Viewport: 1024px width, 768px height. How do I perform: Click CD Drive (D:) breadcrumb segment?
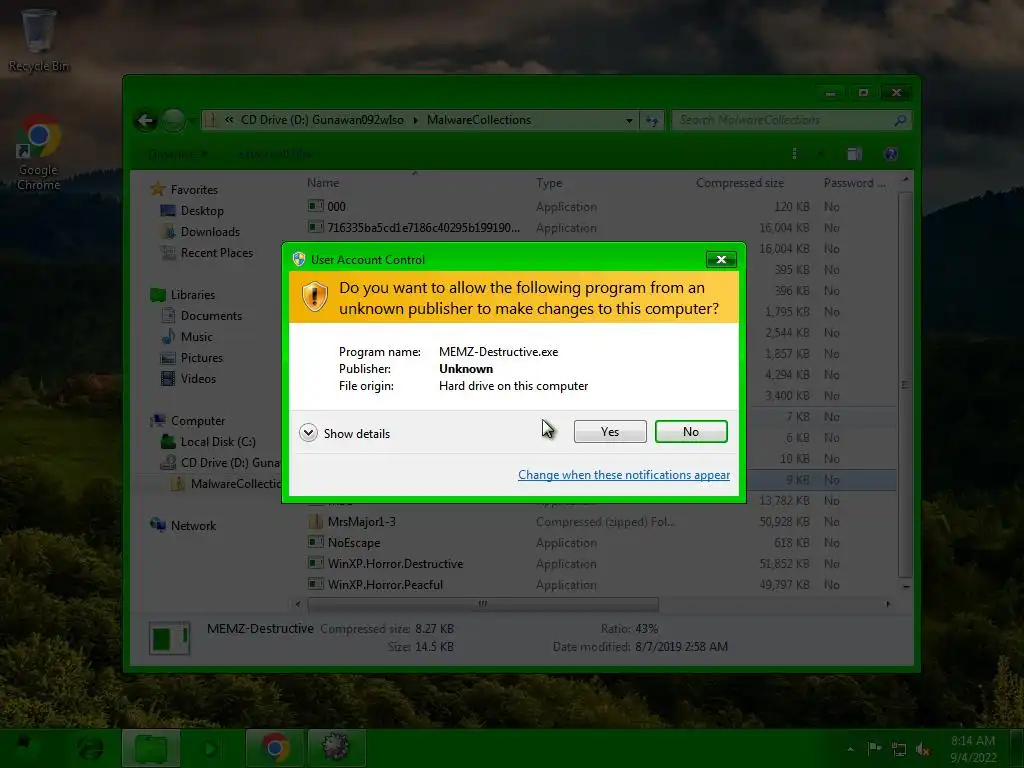(x=322, y=120)
